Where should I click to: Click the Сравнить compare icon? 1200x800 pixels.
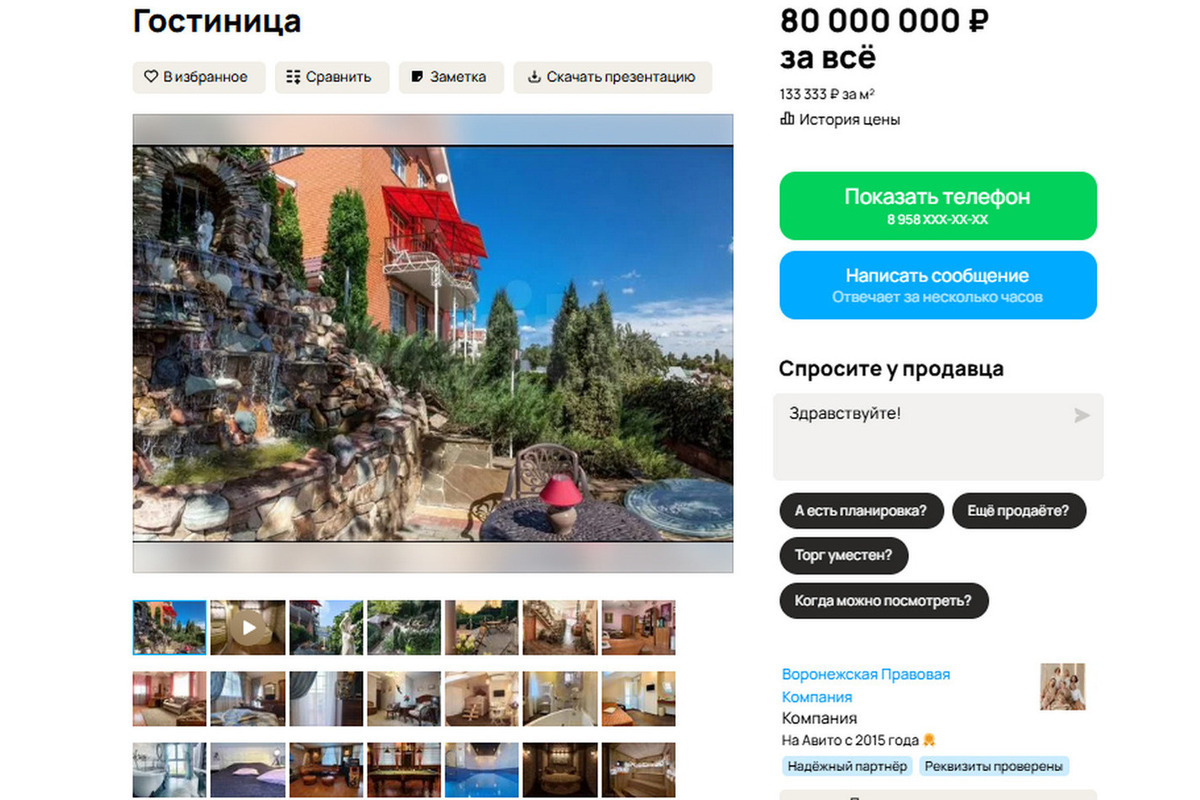[x=293, y=77]
